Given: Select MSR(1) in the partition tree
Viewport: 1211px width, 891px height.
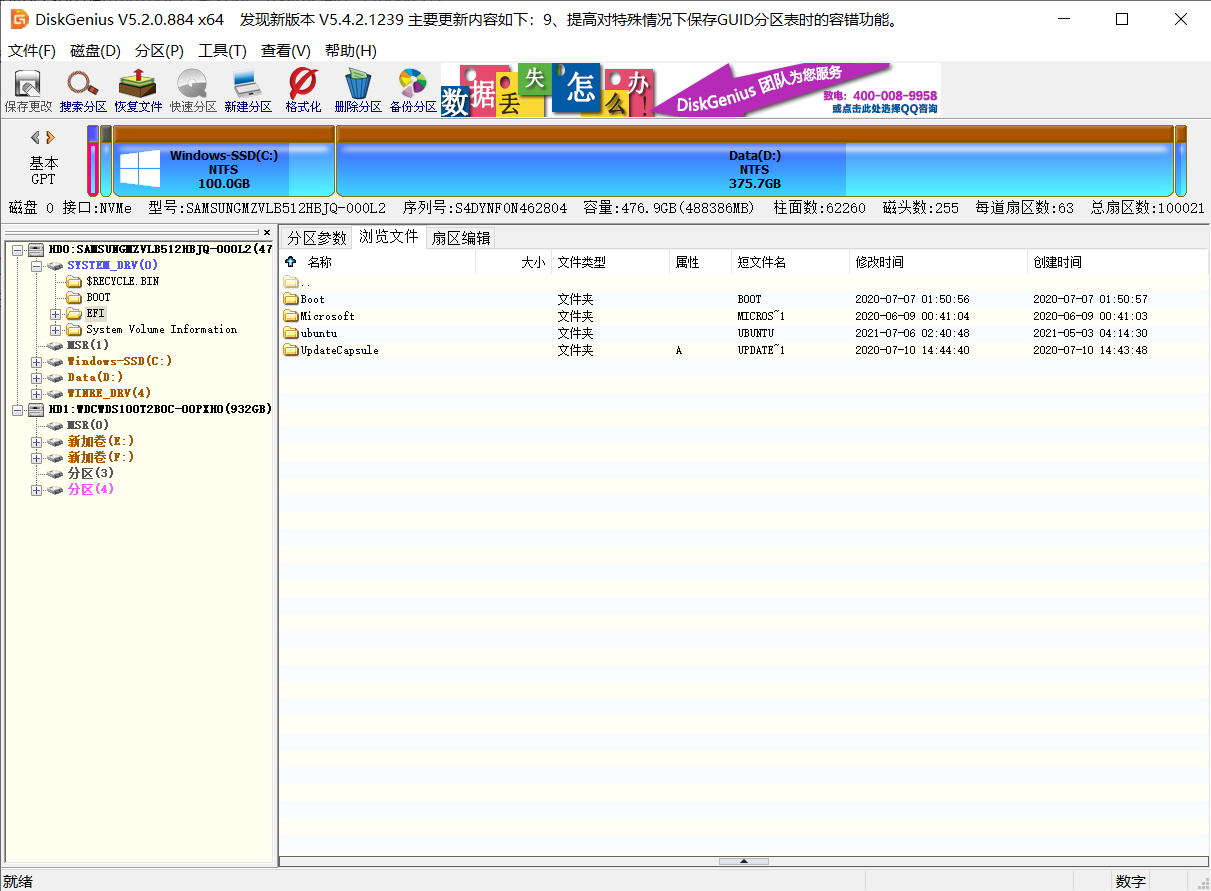Looking at the screenshot, I should click(88, 345).
